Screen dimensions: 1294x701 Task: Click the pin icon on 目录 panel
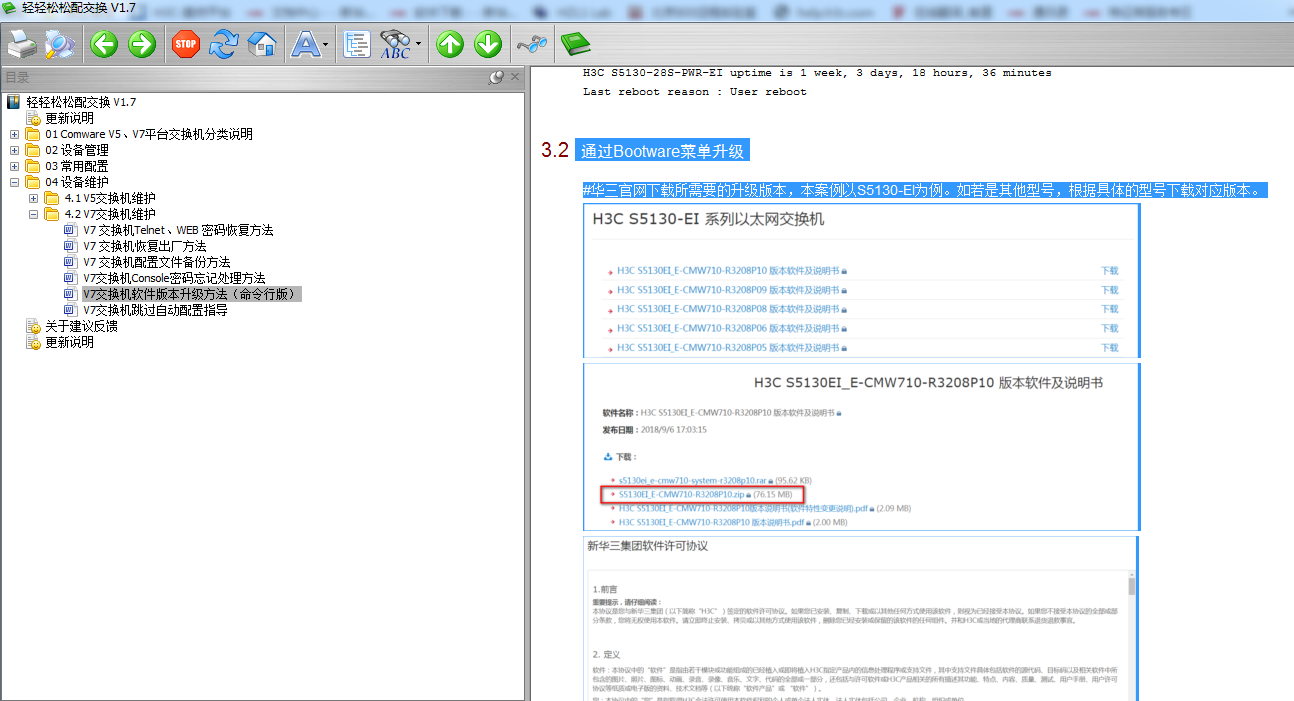(496, 77)
